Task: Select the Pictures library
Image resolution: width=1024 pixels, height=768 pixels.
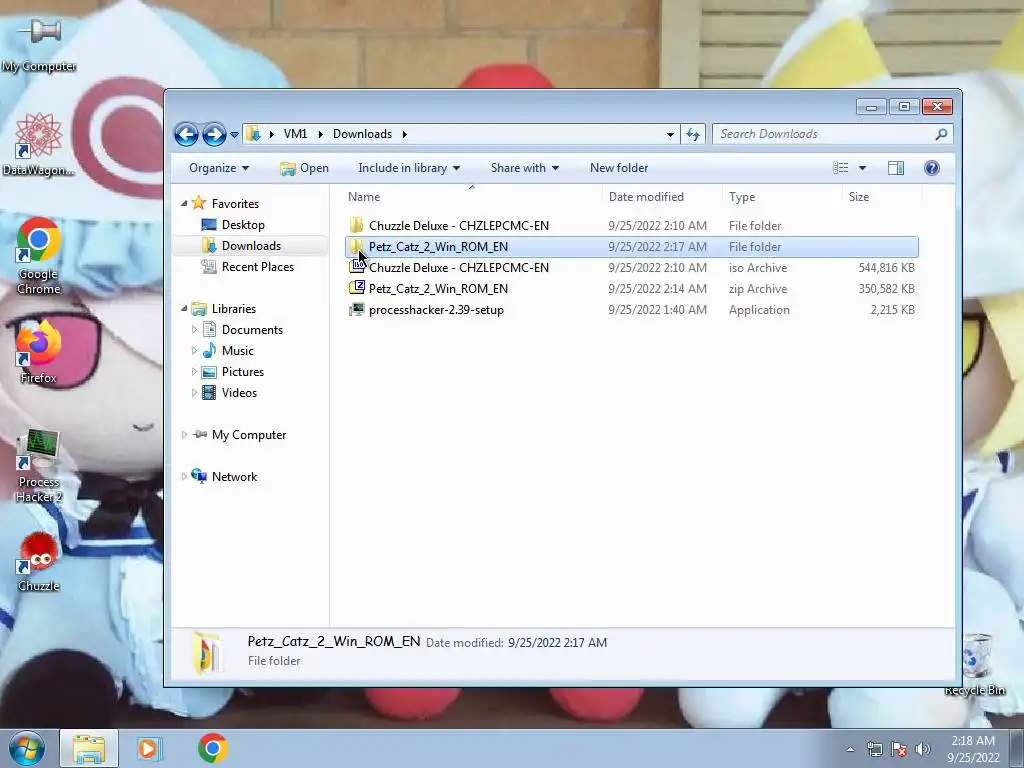Action: [x=242, y=372]
